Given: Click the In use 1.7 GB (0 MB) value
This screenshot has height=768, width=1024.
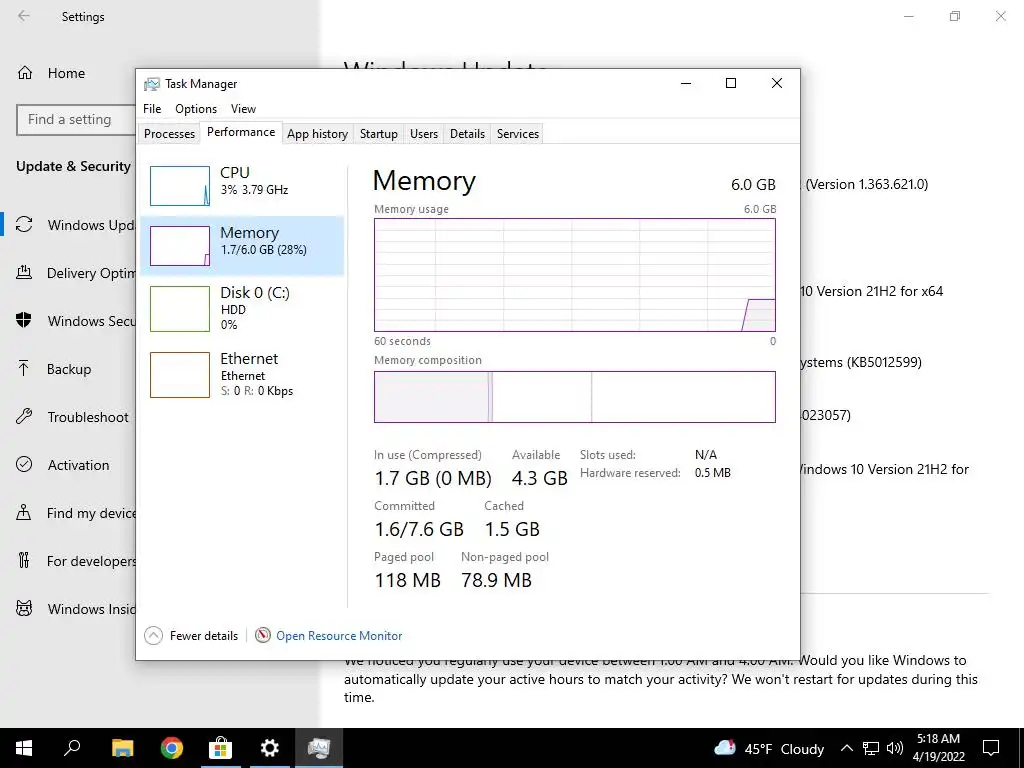Looking at the screenshot, I should 433,478.
